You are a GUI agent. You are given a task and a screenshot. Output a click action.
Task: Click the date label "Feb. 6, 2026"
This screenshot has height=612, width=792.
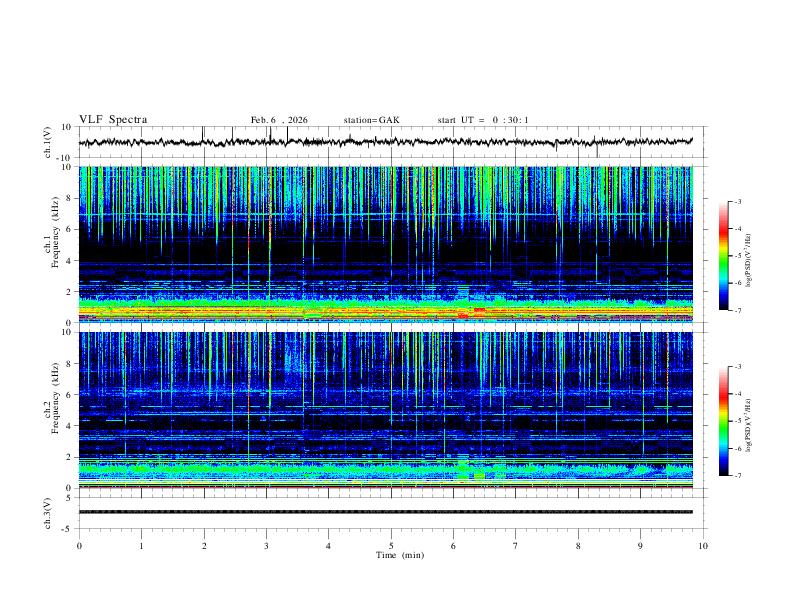279,120
